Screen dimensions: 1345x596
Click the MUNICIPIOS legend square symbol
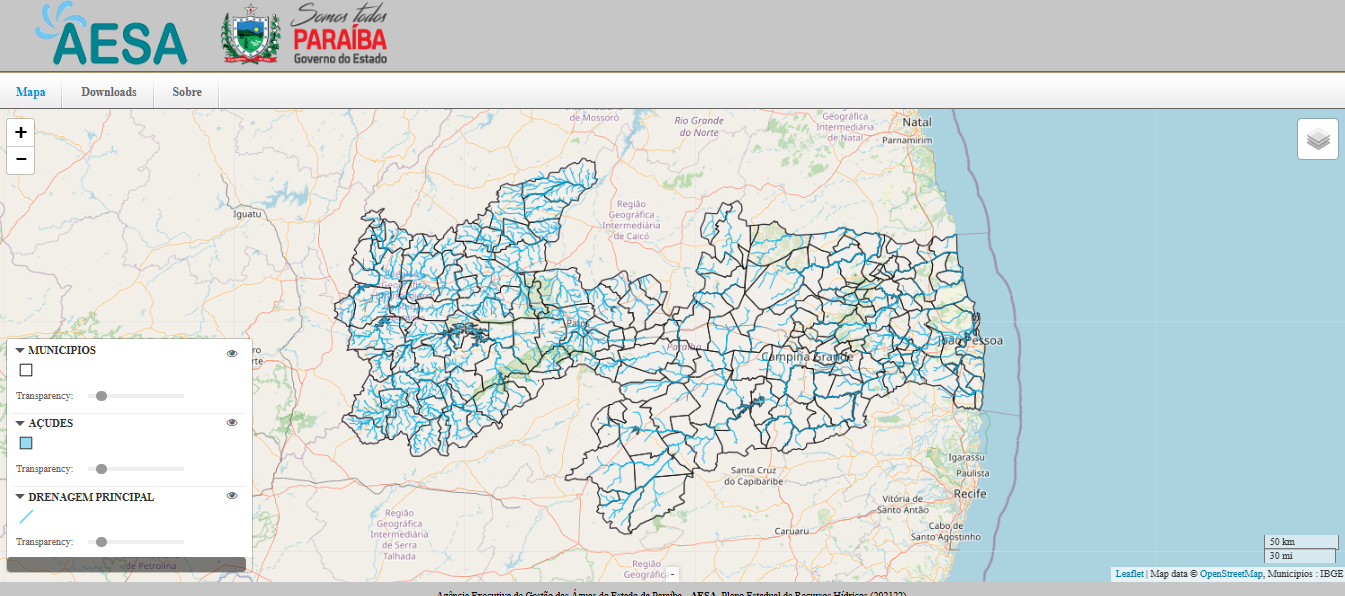26,370
